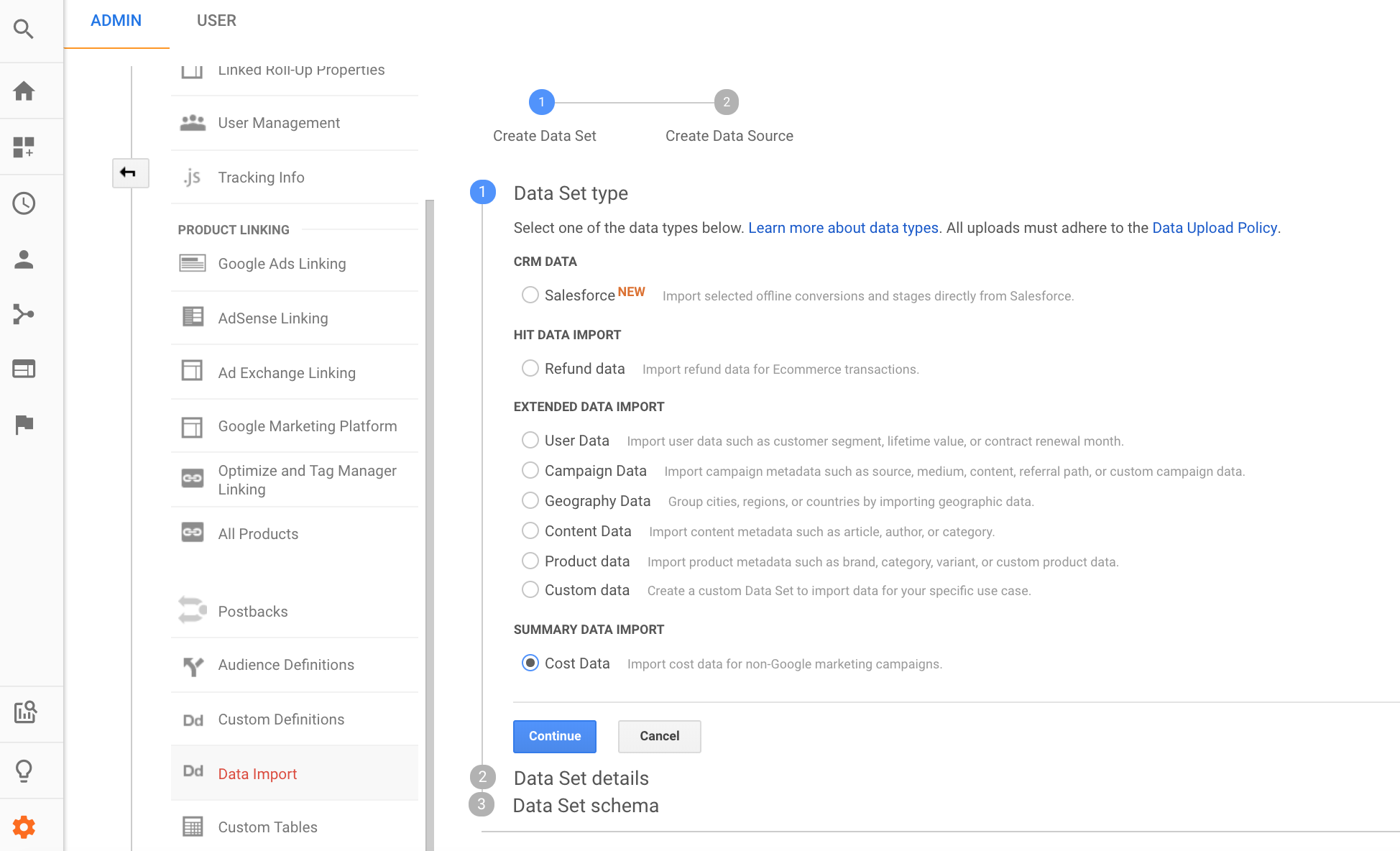Open the Home icon in left rail

click(24, 91)
